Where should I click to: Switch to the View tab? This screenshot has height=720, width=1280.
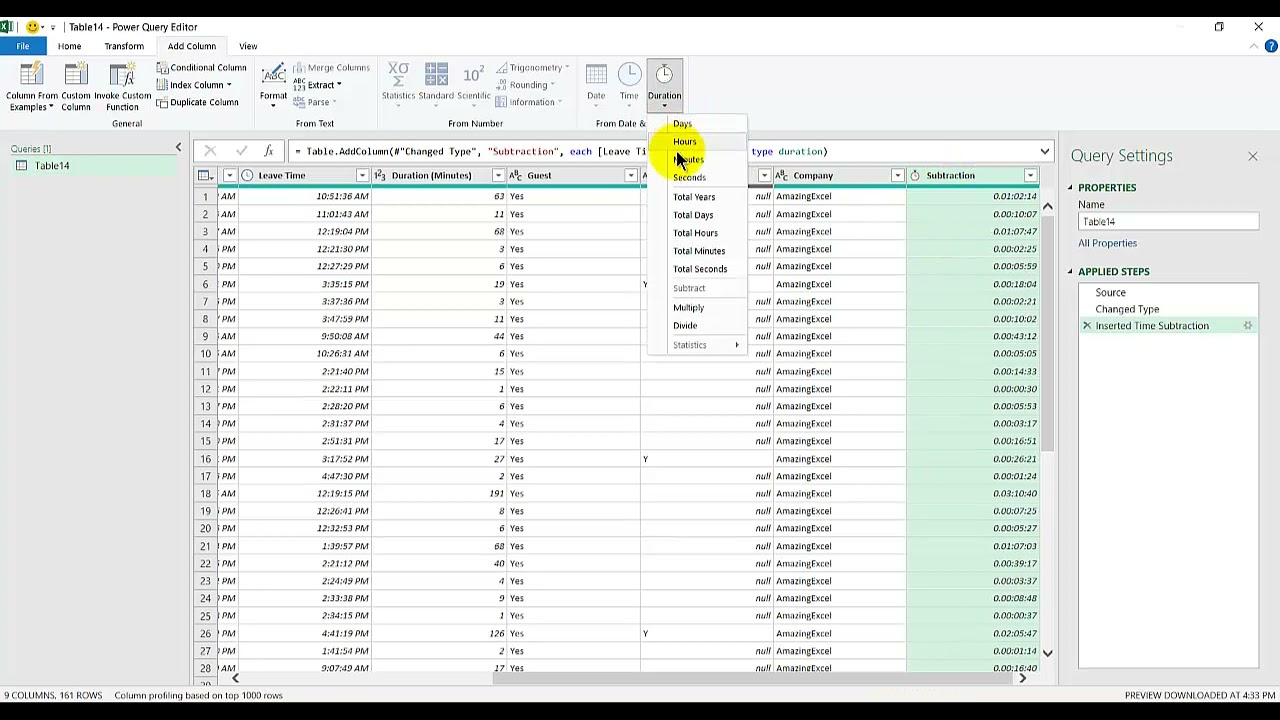click(248, 46)
